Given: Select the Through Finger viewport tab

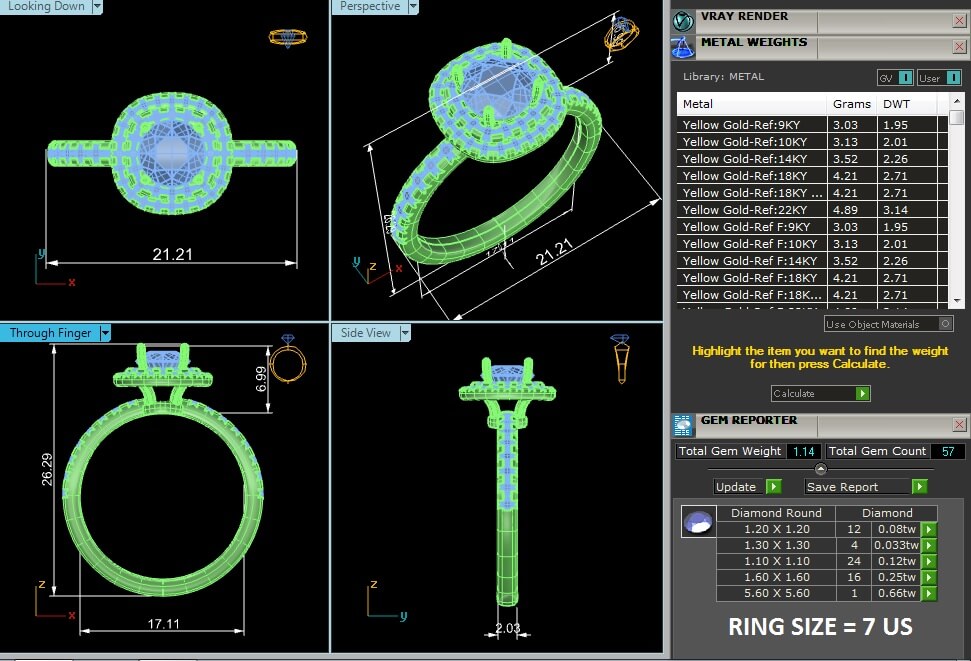Looking at the screenshot, I should tap(50, 333).
